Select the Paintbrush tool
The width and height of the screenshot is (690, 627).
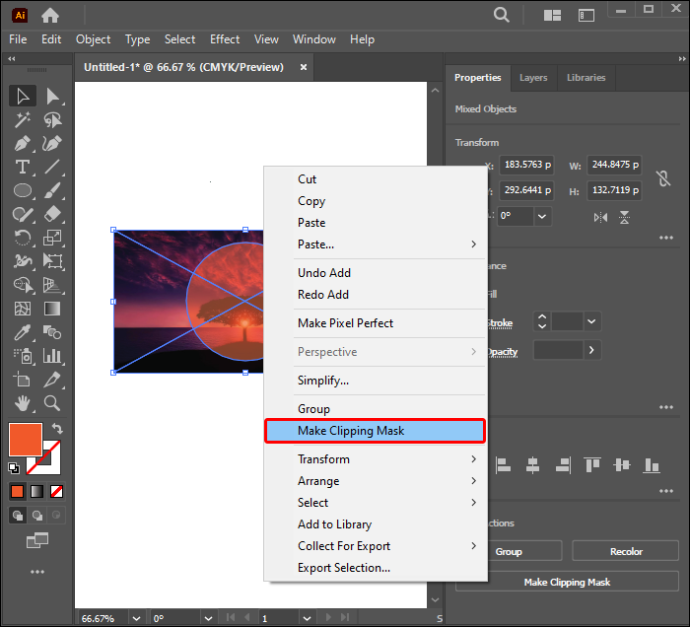pyautogui.click(x=52, y=191)
